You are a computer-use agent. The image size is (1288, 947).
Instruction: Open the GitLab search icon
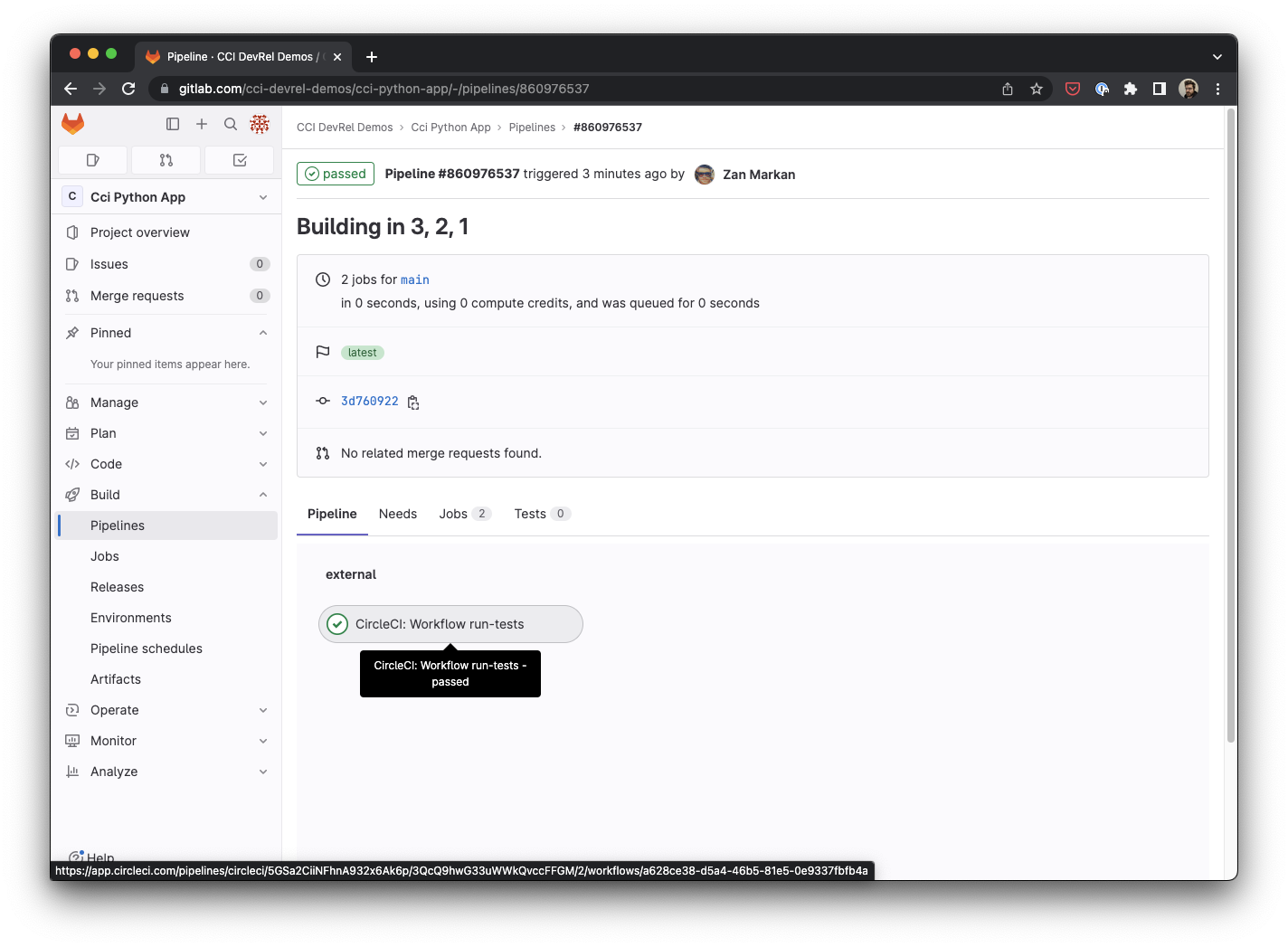click(231, 124)
